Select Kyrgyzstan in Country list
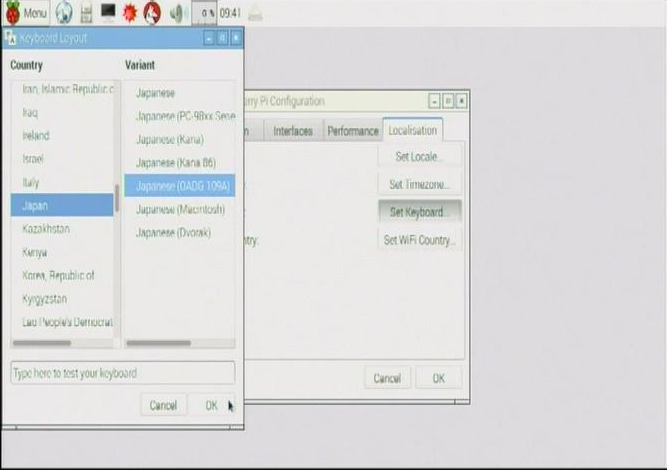The width and height of the screenshot is (667, 470). pos(62,299)
